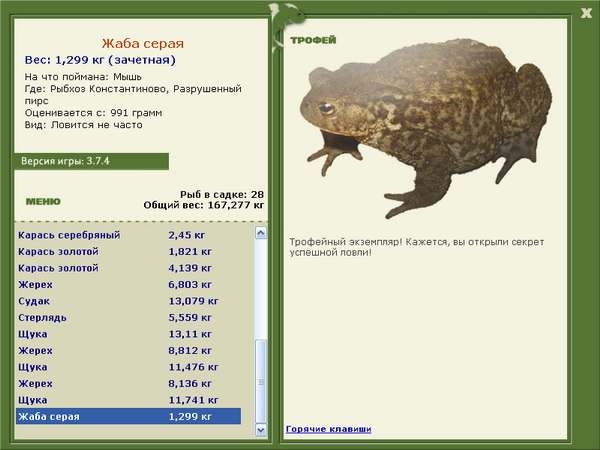Viewport: 600px width, 450px height.
Task: Select Щука 11,476 кг entry
Action: coord(129,367)
